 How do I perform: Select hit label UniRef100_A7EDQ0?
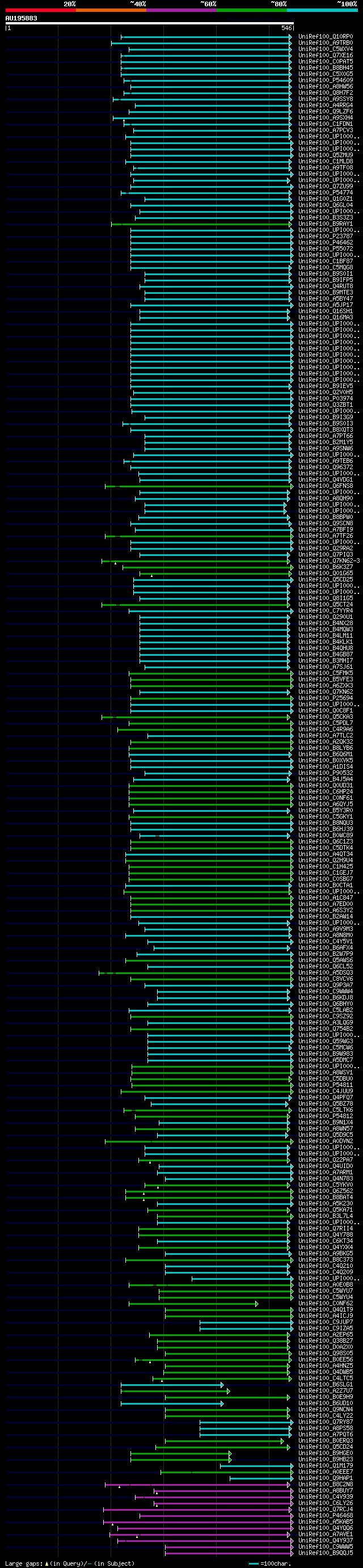(325, 904)
